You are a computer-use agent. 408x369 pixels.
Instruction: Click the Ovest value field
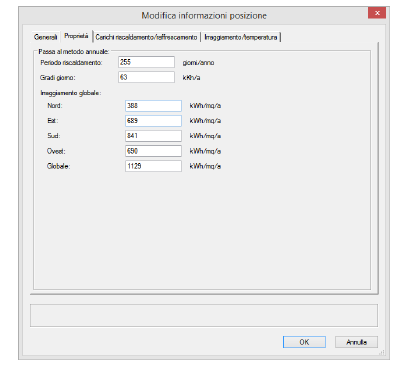coord(153,151)
